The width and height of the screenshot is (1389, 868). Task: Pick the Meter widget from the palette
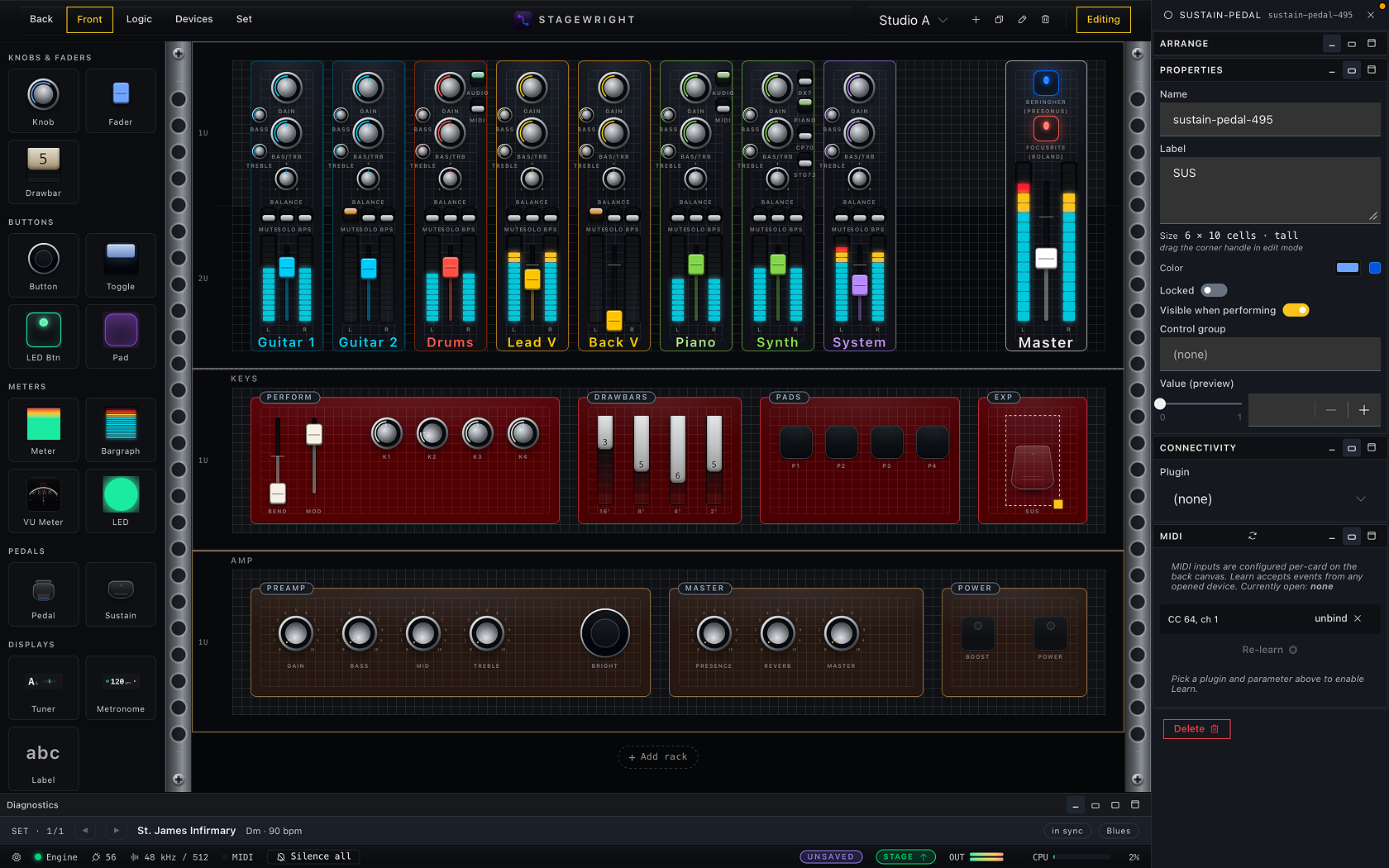[43, 430]
